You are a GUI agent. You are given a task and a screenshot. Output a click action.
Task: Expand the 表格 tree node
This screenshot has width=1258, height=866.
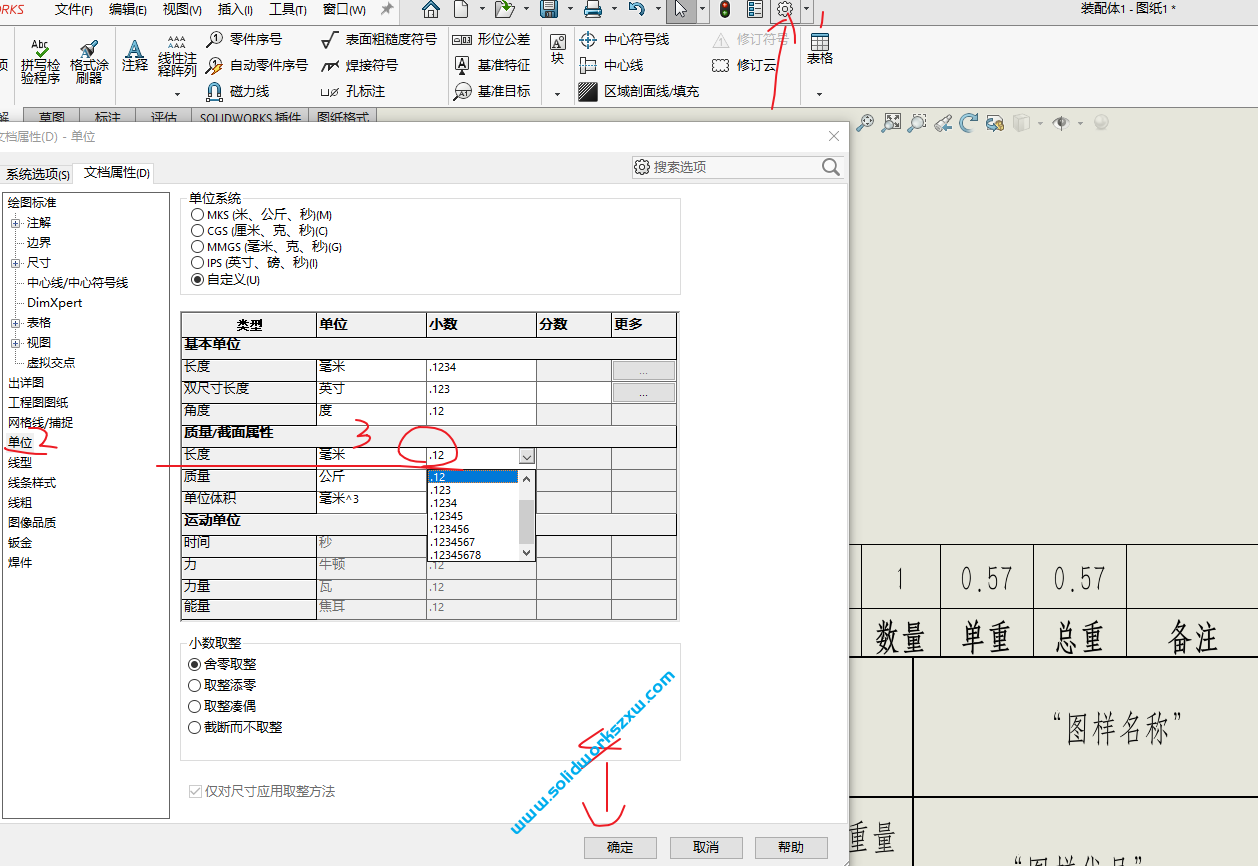pos(16,323)
